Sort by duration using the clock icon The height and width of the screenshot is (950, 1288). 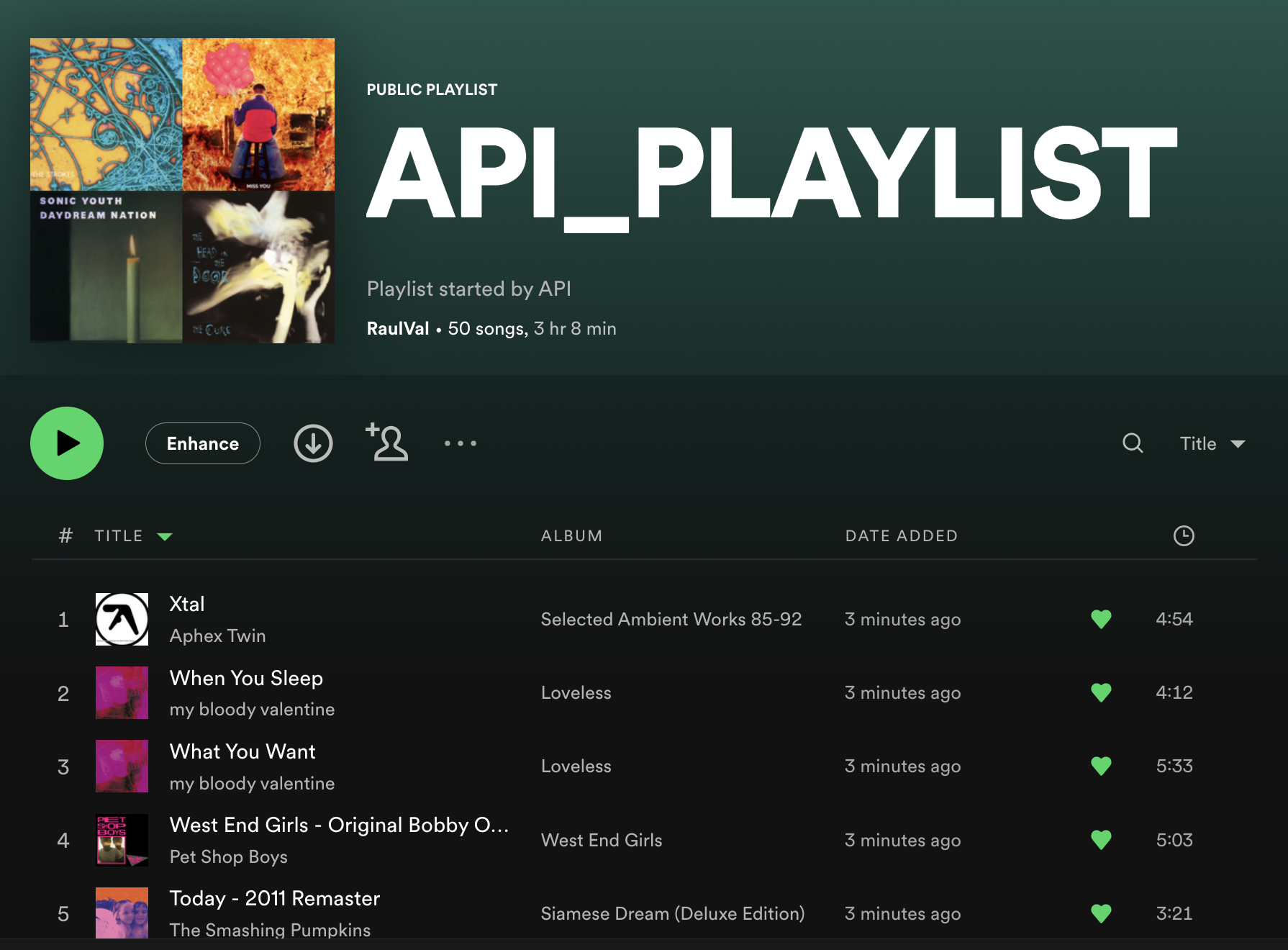[x=1184, y=535]
